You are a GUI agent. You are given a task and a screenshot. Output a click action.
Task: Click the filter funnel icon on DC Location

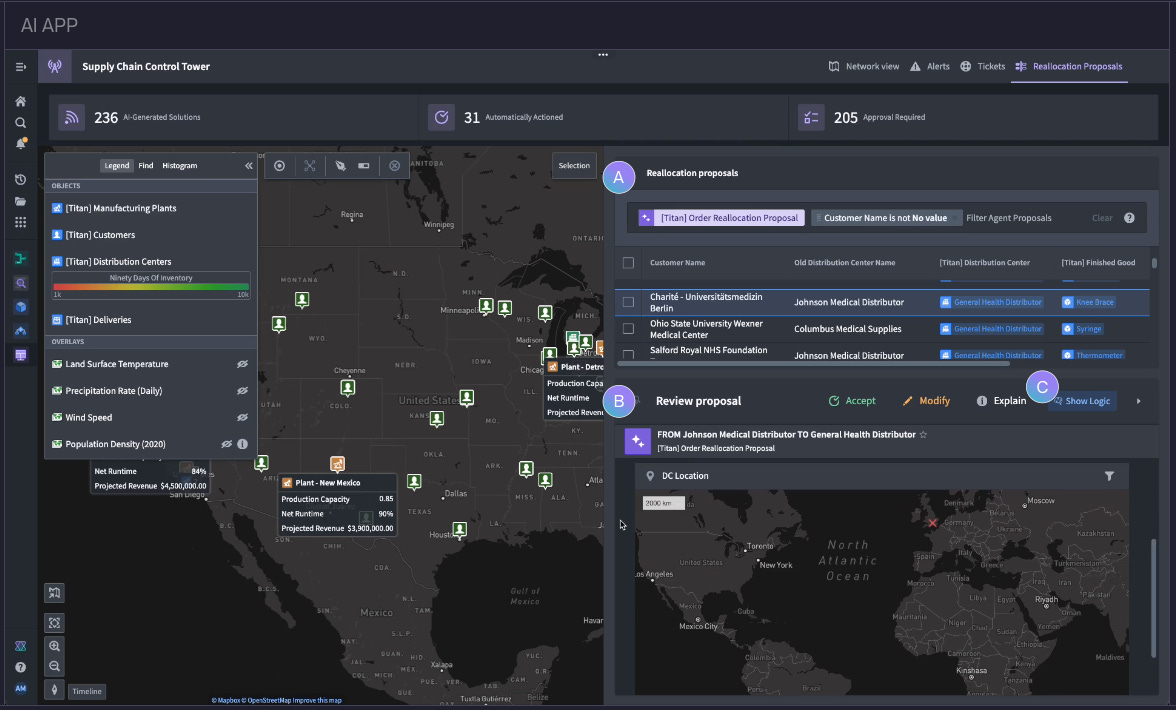click(x=1109, y=476)
